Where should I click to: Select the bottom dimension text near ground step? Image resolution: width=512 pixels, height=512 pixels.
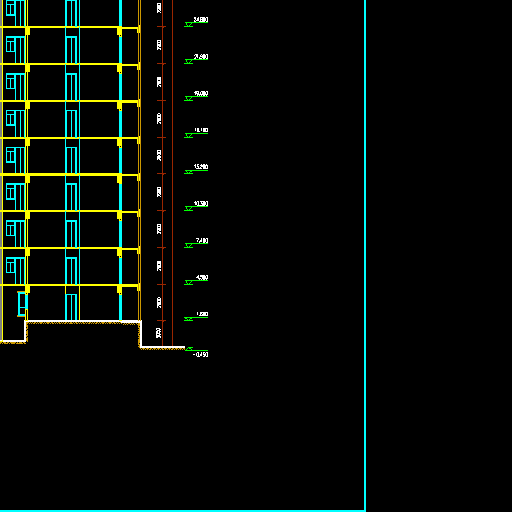click(x=159, y=333)
